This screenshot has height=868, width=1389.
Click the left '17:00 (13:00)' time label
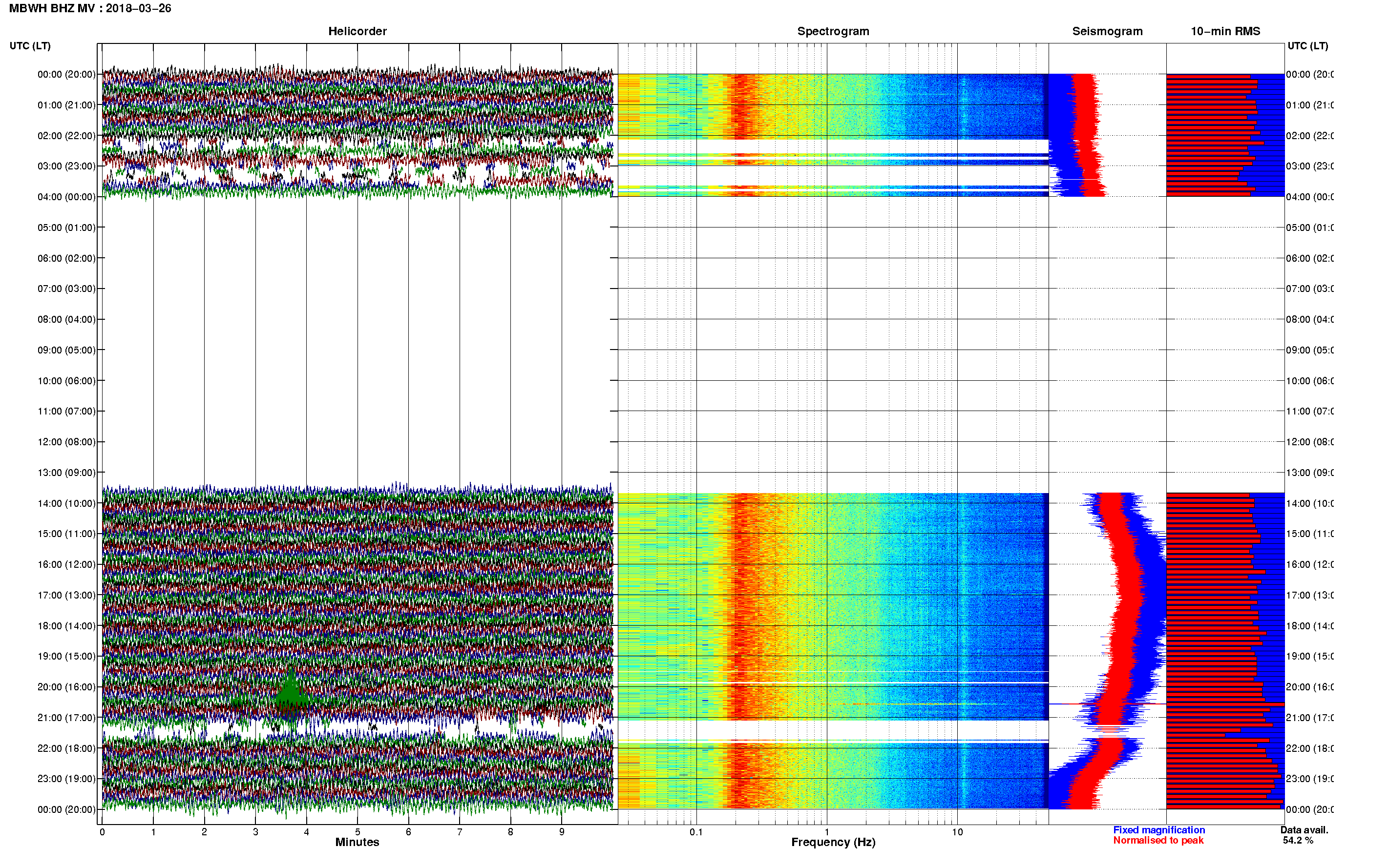(66, 595)
